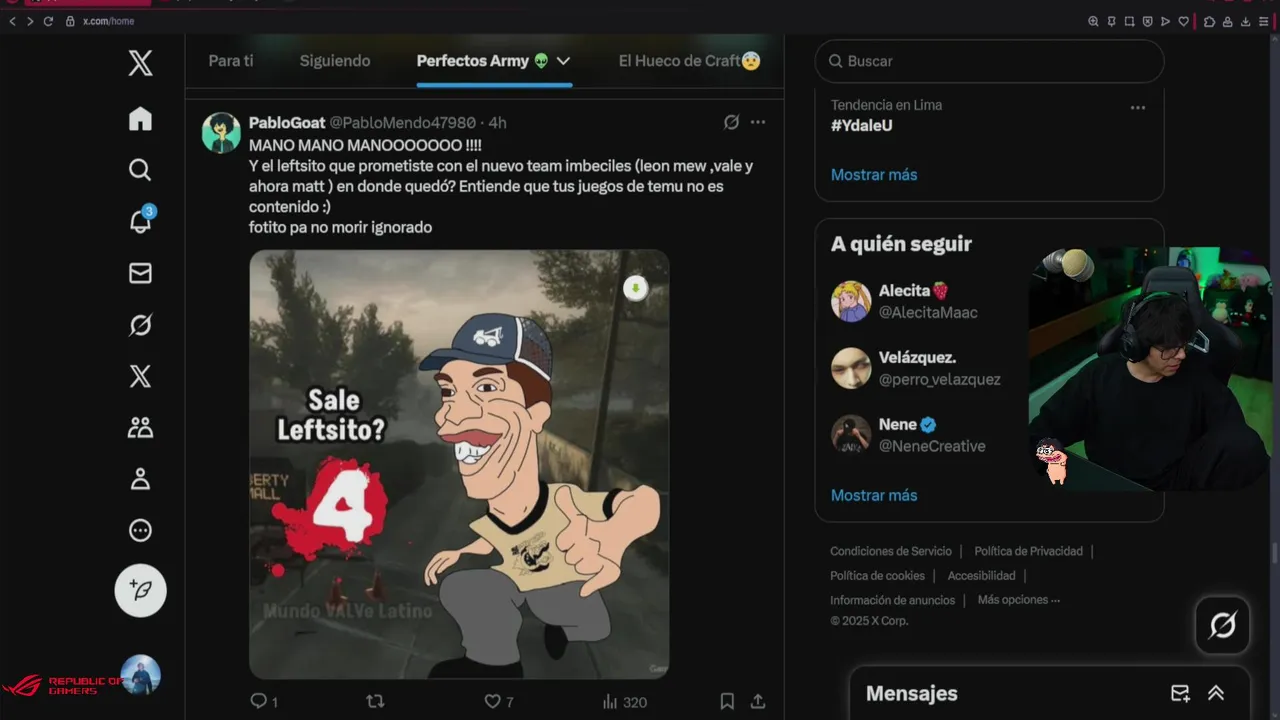The image size is (1280, 720).
Task: Open Política de Privacidad link
Action: point(1029,551)
